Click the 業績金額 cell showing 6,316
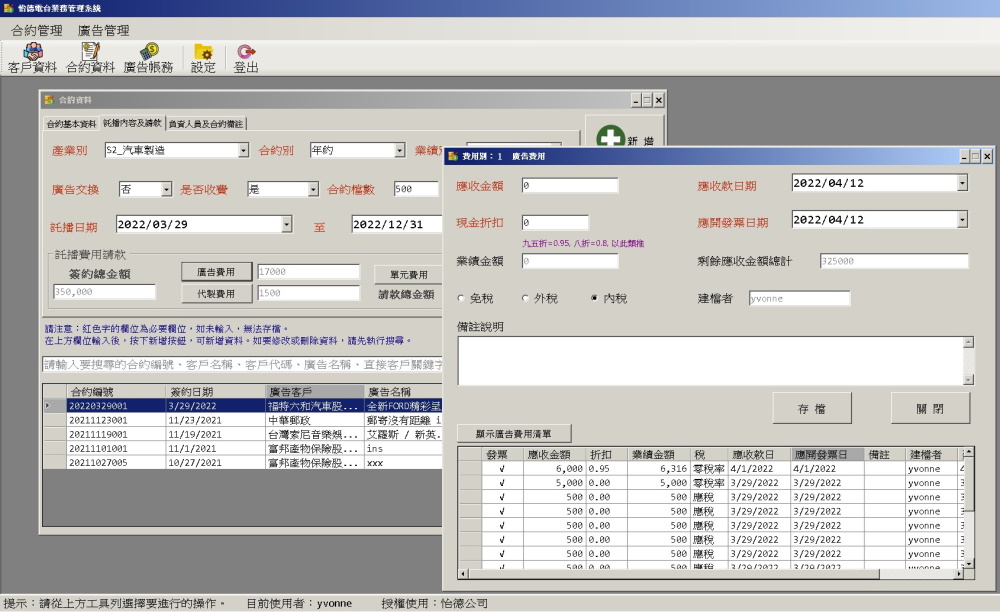Image resolution: width=1000 pixels, height=612 pixels. click(659, 469)
